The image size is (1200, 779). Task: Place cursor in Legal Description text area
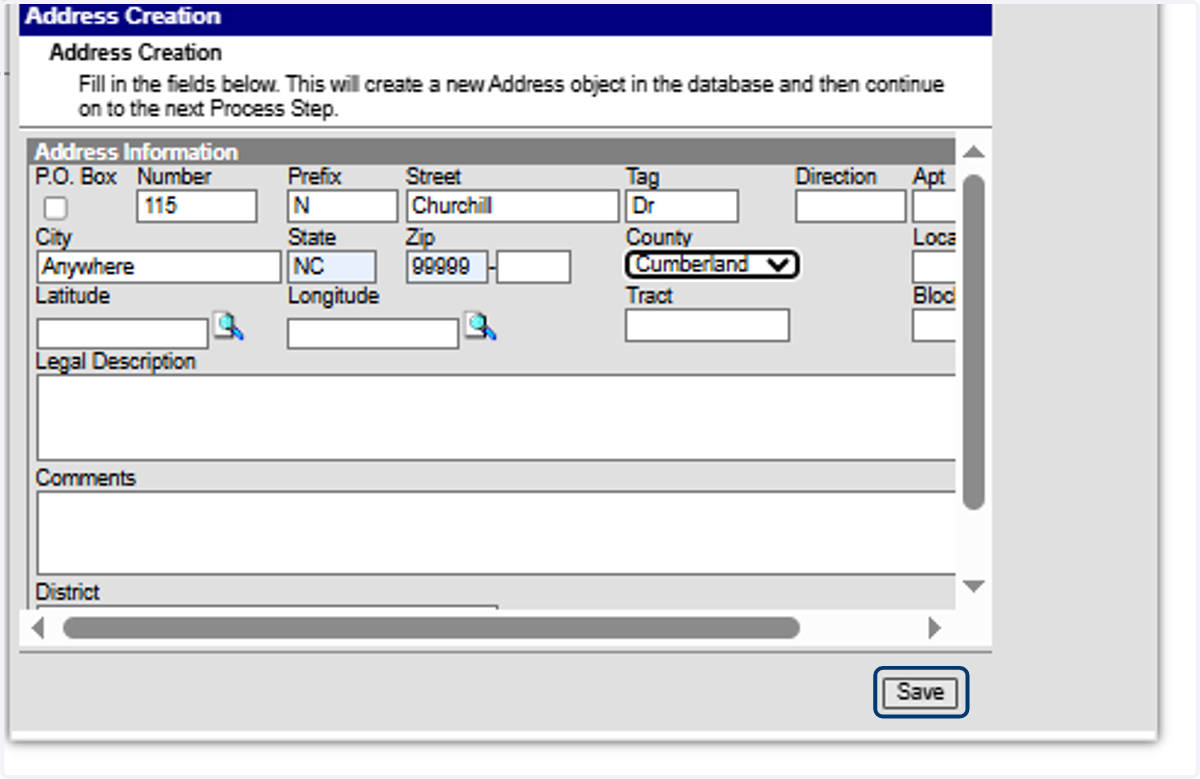pyautogui.click(x=496, y=417)
